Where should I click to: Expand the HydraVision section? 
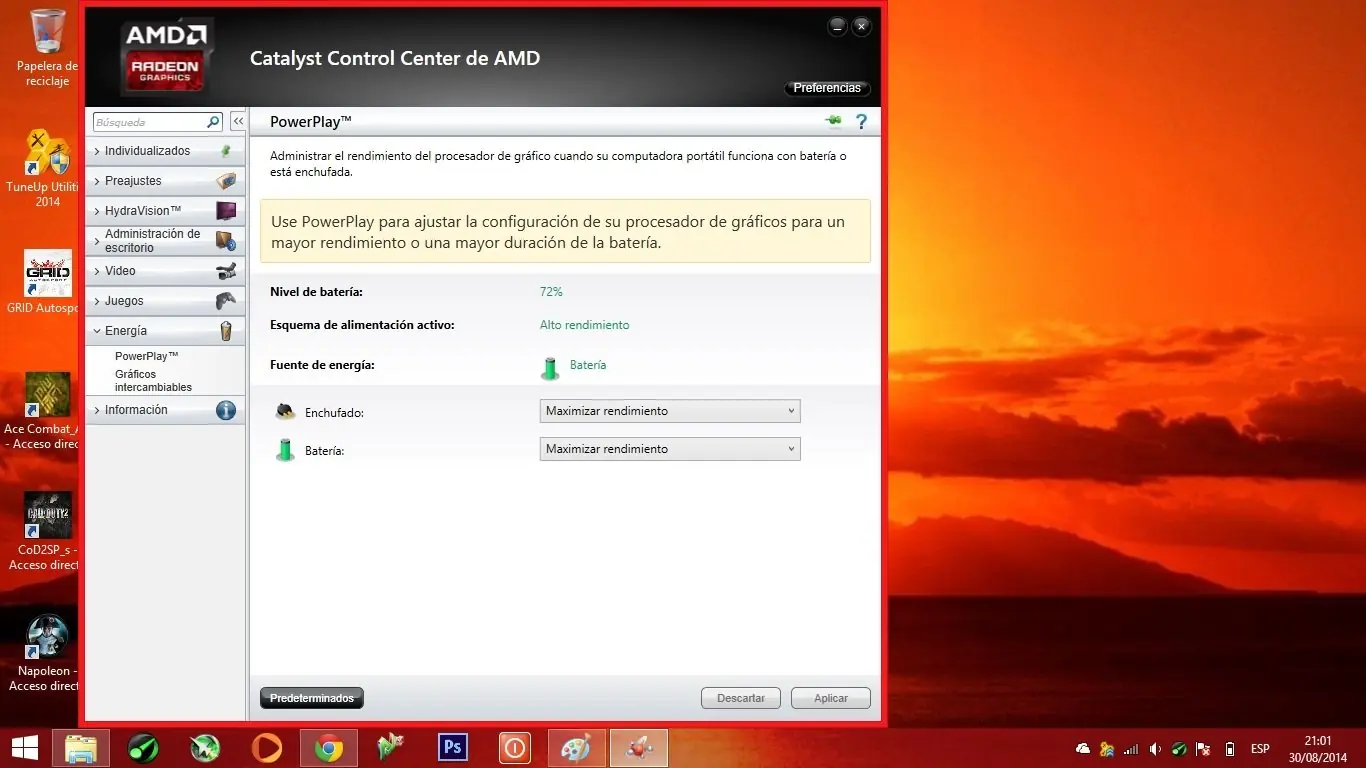pyautogui.click(x=165, y=211)
